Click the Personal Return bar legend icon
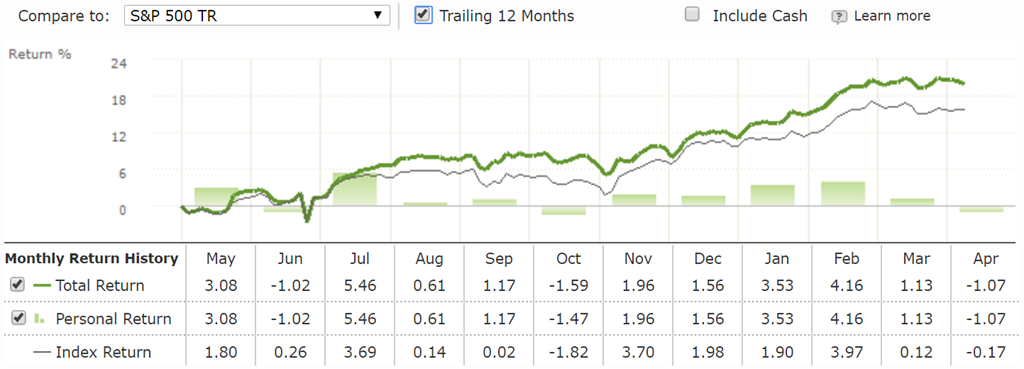This screenshot has height=369, width=1024. (x=39, y=319)
